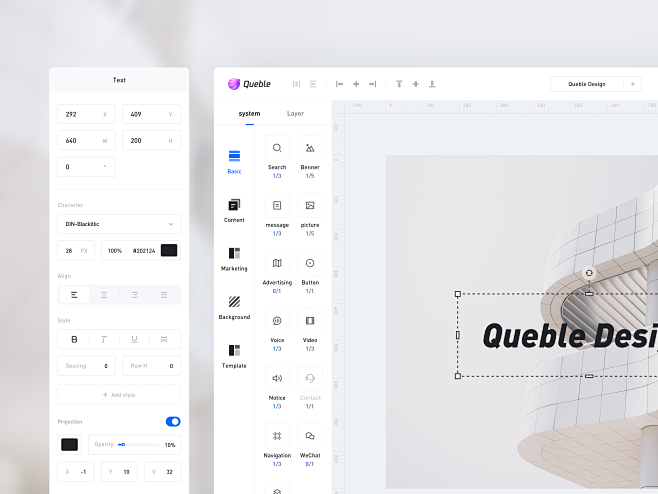Align objects to the left edge
Image resolution: width=658 pixels, height=494 pixels.
[x=339, y=84]
